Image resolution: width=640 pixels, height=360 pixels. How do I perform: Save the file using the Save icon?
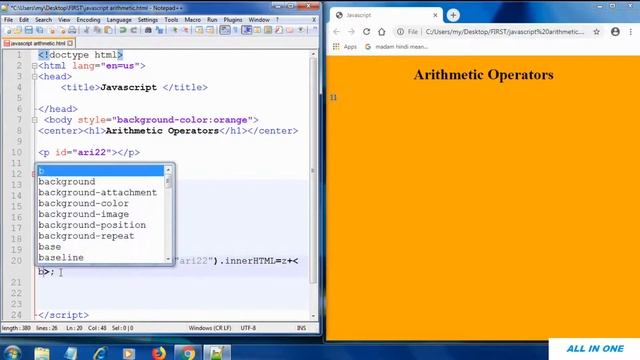[x=29, y=30]
